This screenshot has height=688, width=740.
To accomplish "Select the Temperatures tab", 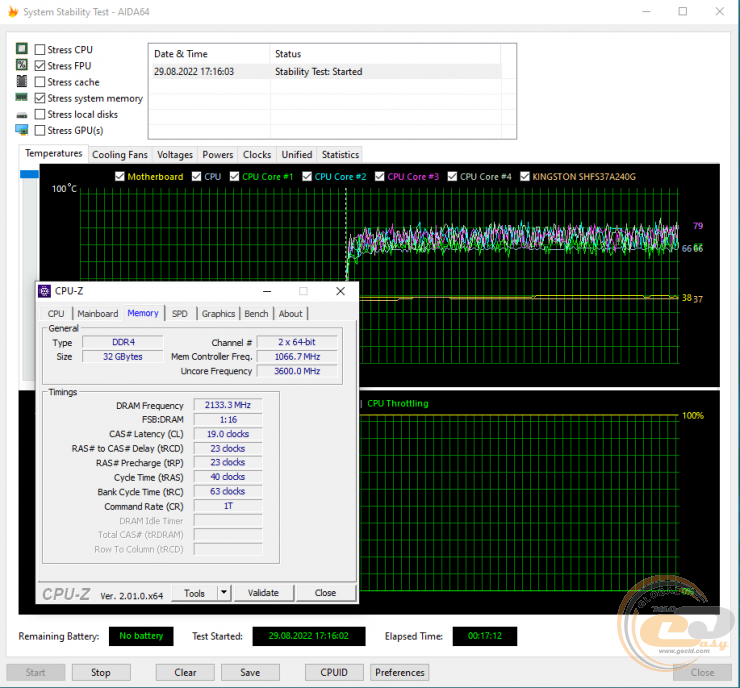I will tap(54, 154).
